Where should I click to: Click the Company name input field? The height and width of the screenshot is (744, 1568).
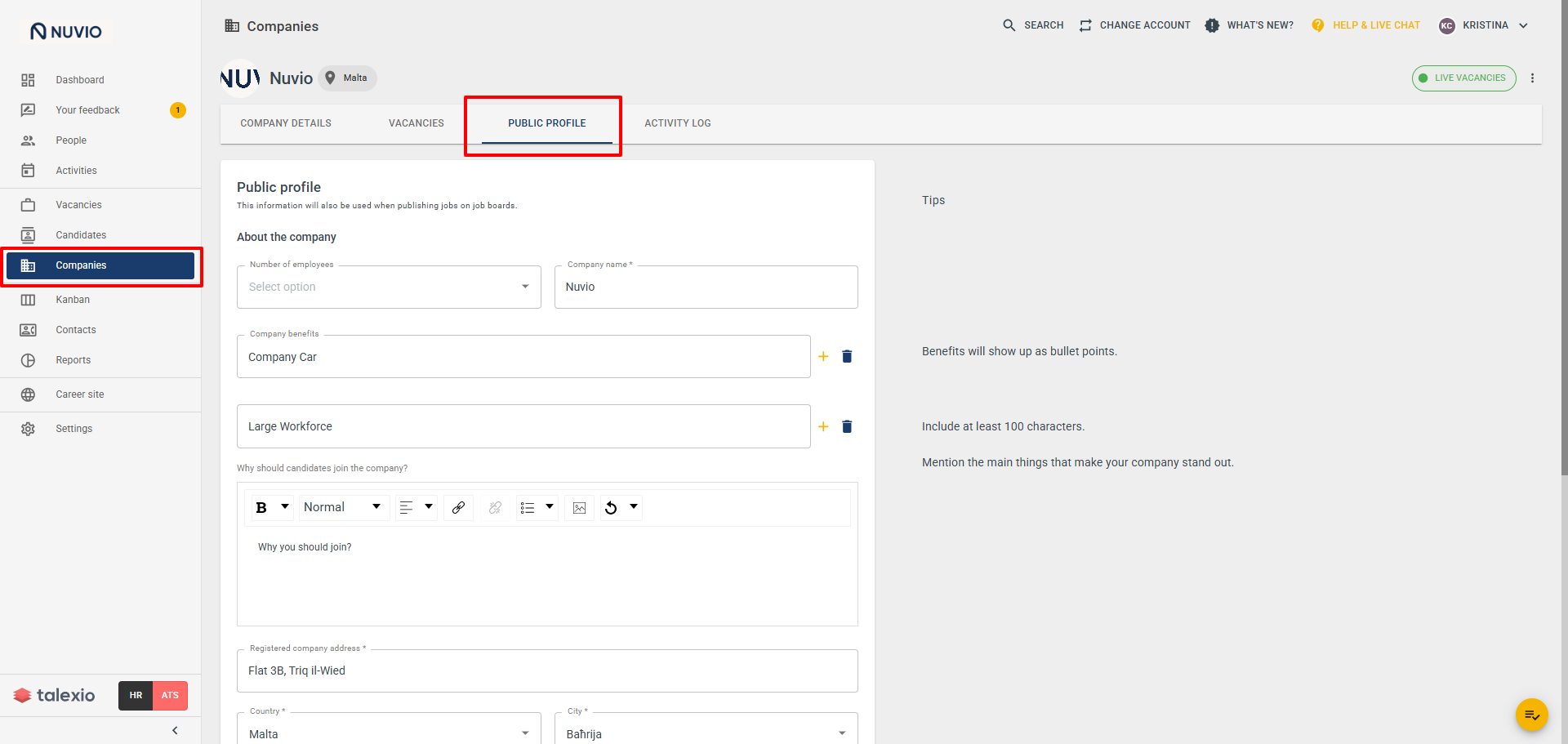tap(706, 287)
